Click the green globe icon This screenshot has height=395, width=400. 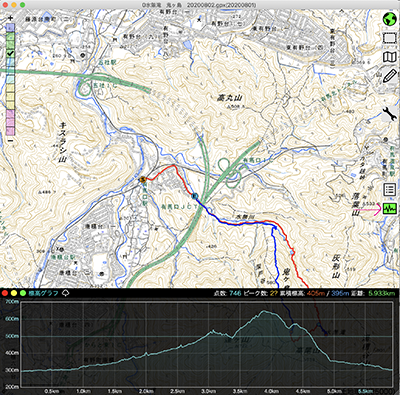(x=389, y=20)
